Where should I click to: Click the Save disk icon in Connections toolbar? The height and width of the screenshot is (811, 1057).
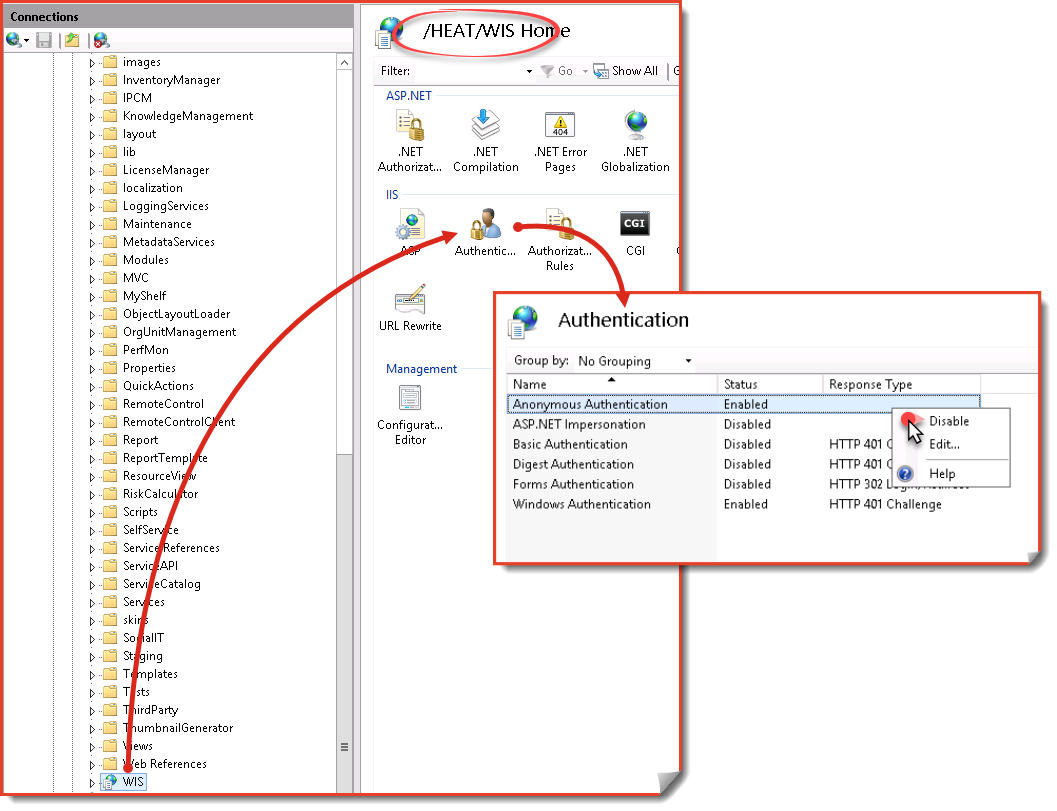coord(44,39)
